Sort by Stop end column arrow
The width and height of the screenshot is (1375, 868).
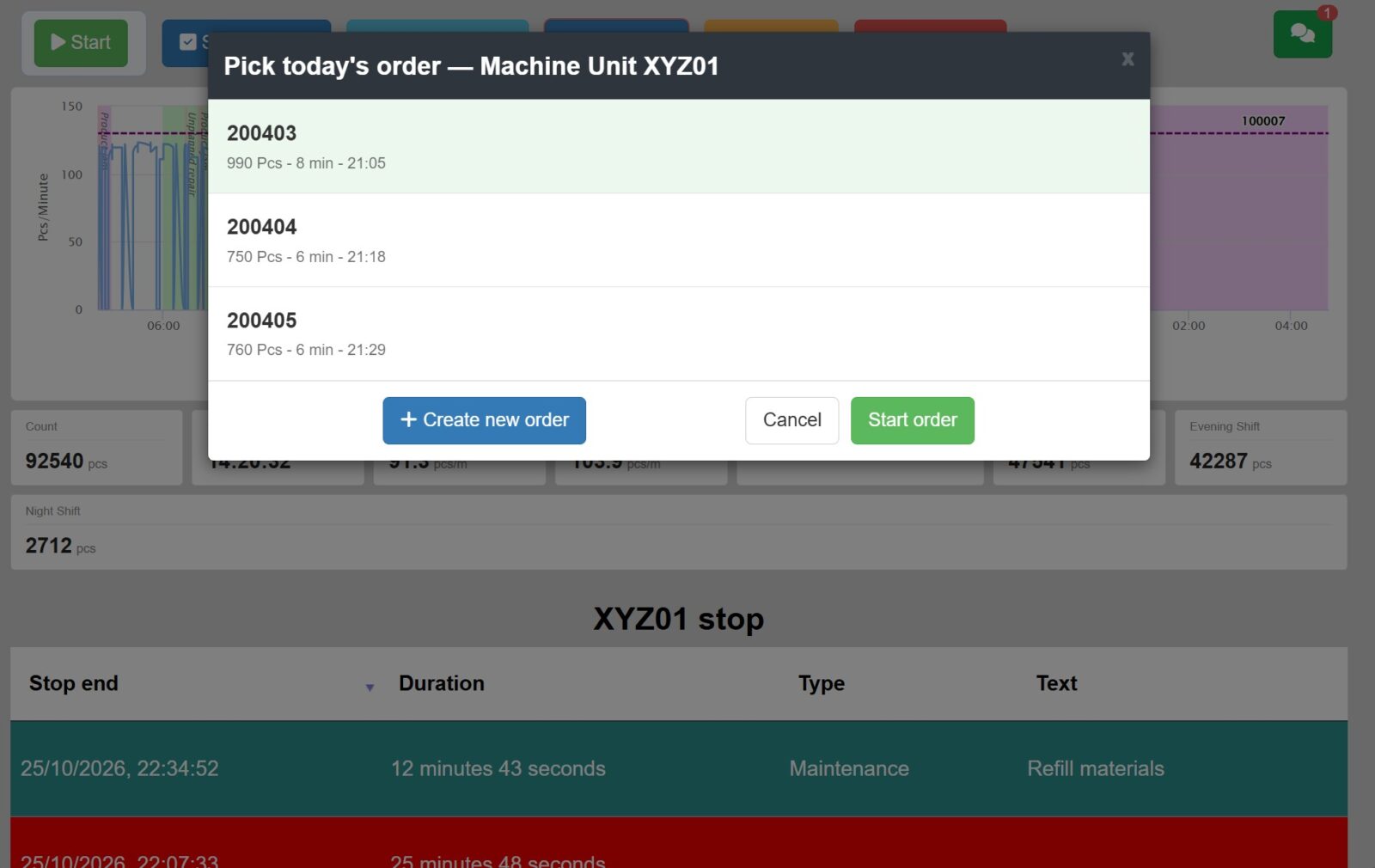[x=370, y=688]
